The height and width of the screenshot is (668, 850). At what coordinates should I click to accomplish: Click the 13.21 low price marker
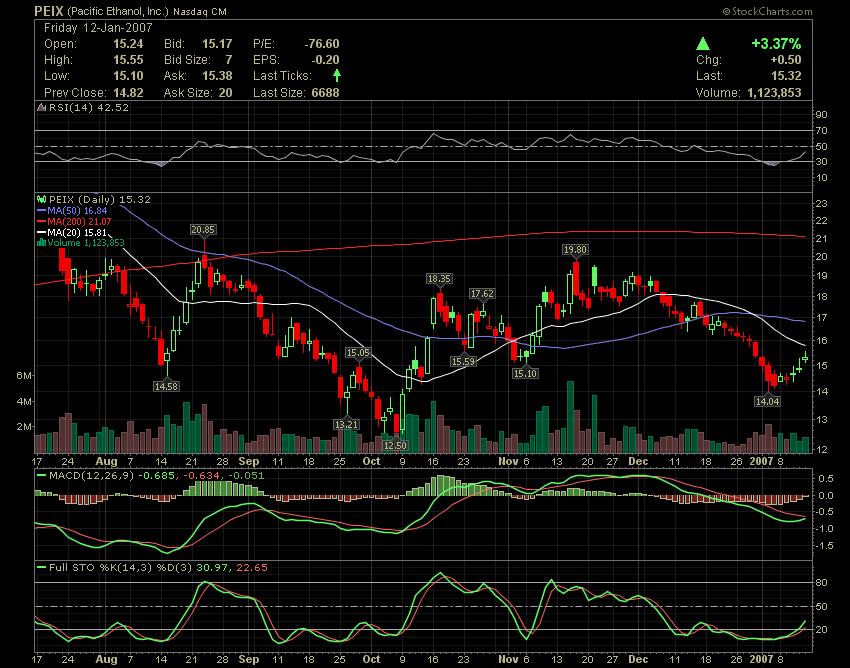point(346,425)
